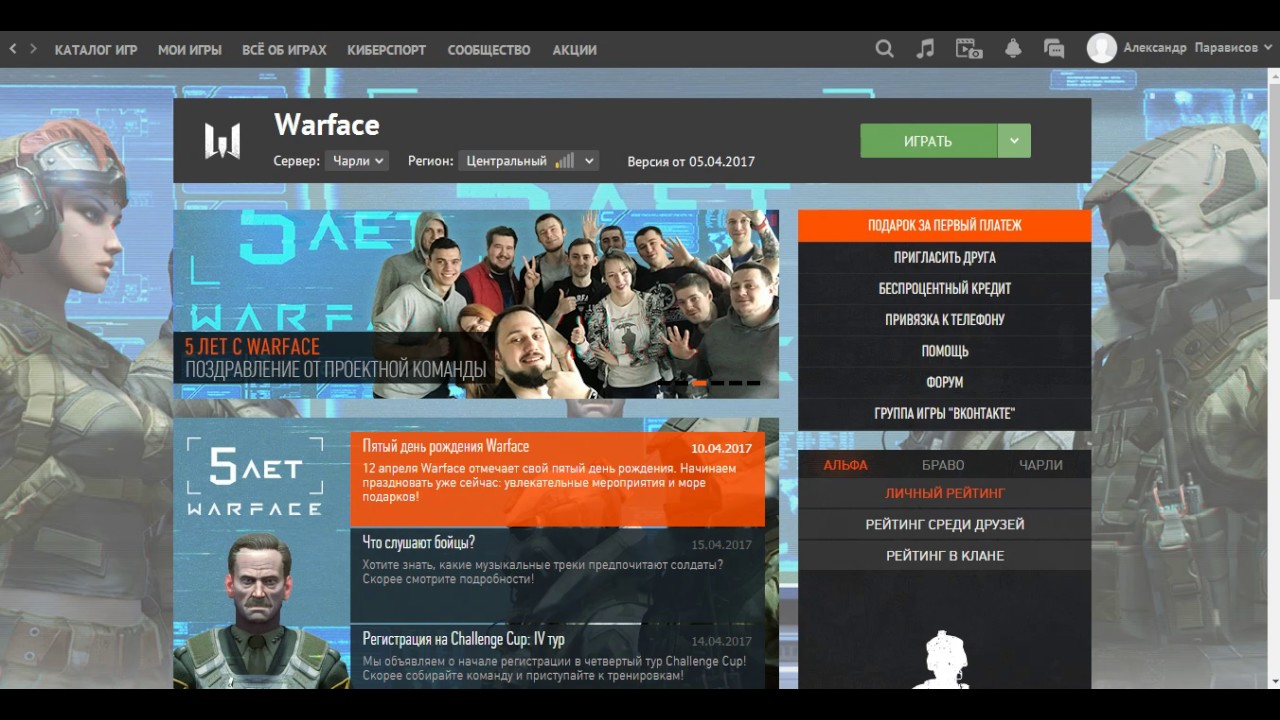Open КАТАЛОГ ИГР menu
1280x720 pixels.
point(96,49)
